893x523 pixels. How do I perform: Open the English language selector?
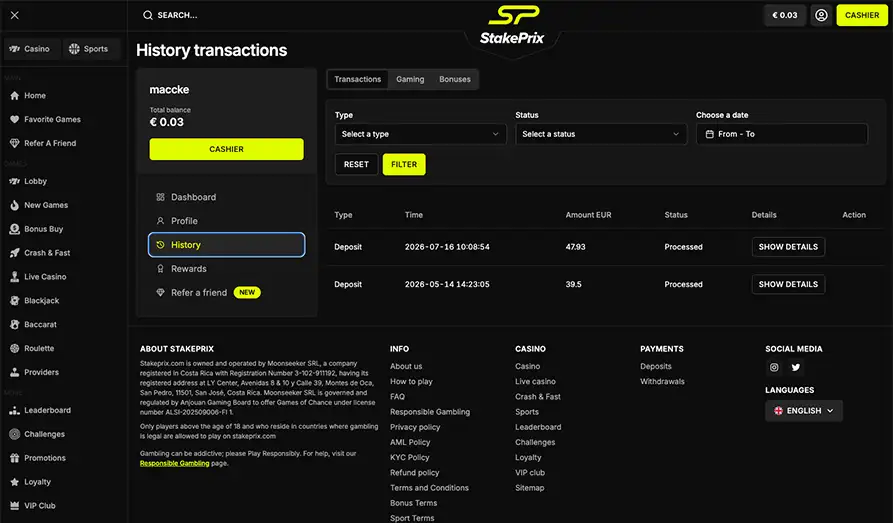[804, 411]
